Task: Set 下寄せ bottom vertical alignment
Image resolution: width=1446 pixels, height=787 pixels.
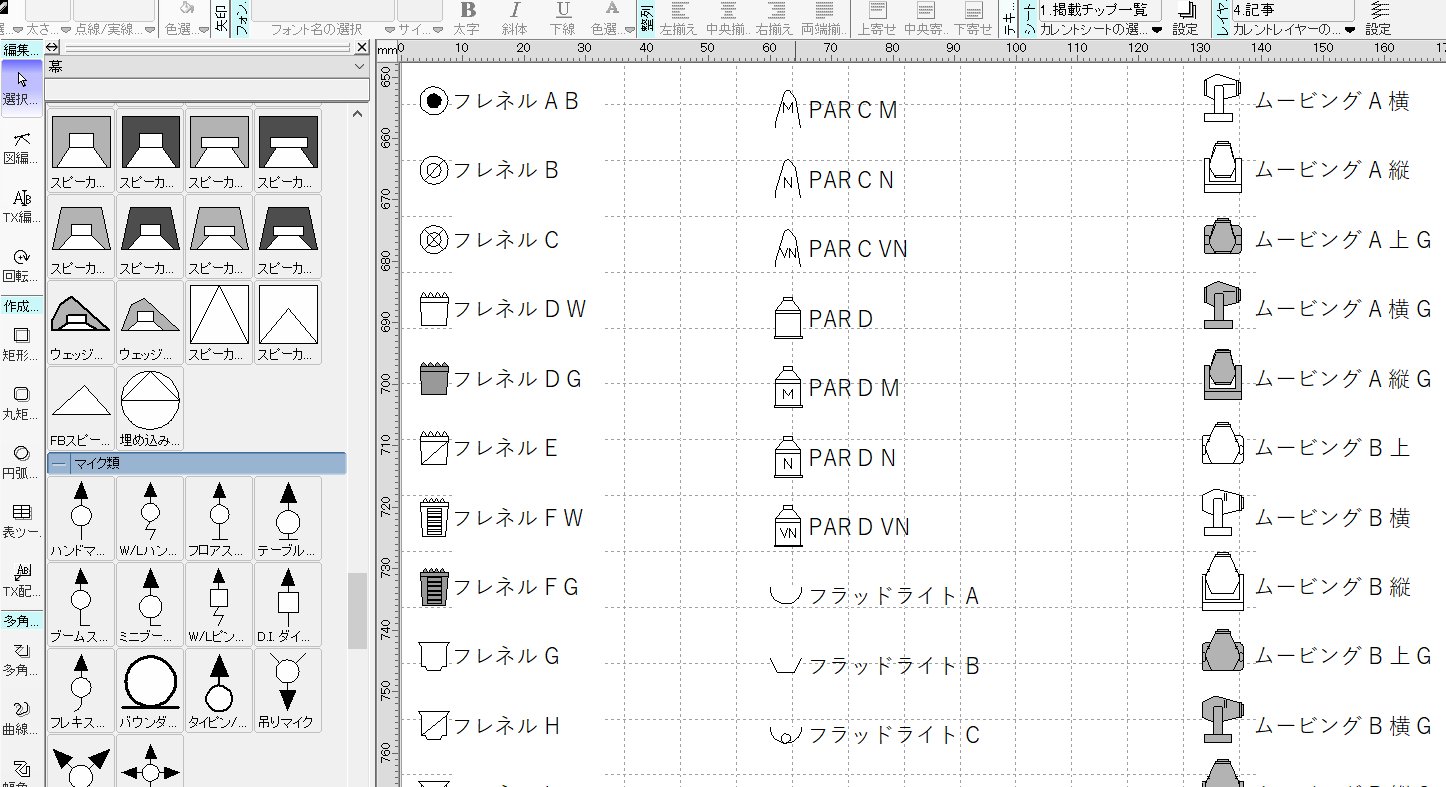Action: click(973, 18)
